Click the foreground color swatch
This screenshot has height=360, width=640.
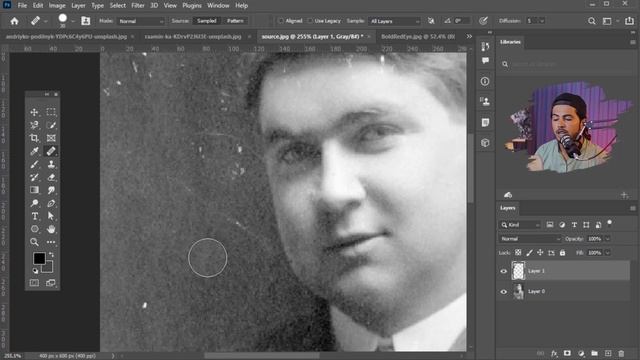point(39,258)
